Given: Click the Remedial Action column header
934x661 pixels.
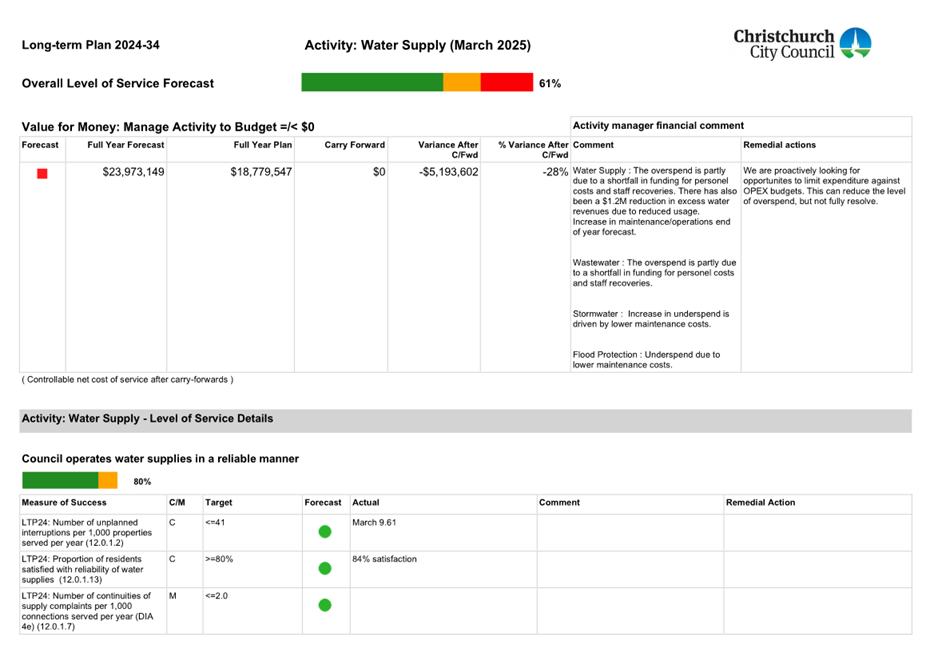Looking at the screenshot, I should (x=760, y=503).
